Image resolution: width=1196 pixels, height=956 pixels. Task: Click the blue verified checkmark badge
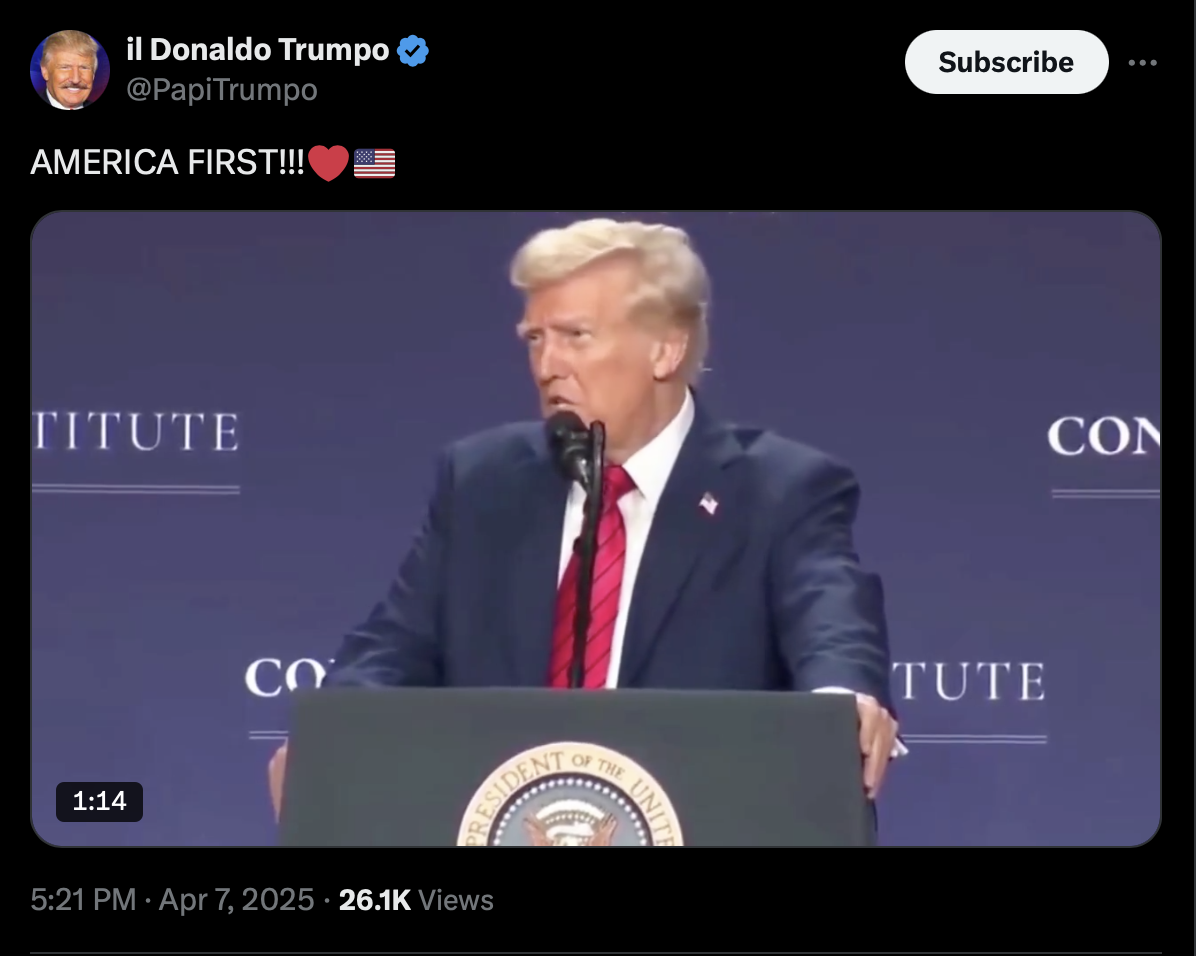413,51
